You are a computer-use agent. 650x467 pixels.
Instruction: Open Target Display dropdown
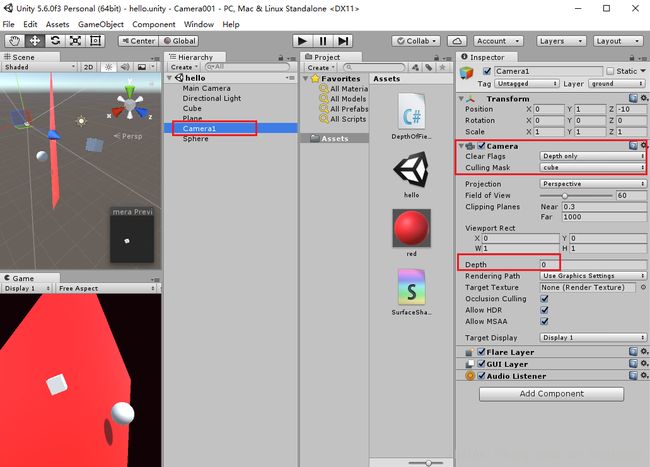coord(593,337)
